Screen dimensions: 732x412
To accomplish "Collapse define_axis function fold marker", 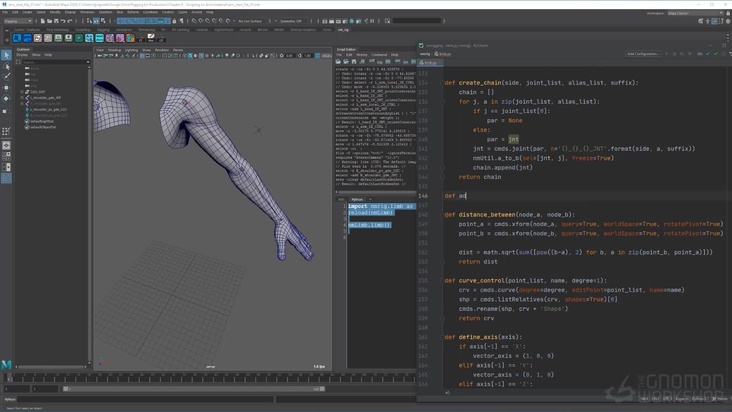I will 441,337.
